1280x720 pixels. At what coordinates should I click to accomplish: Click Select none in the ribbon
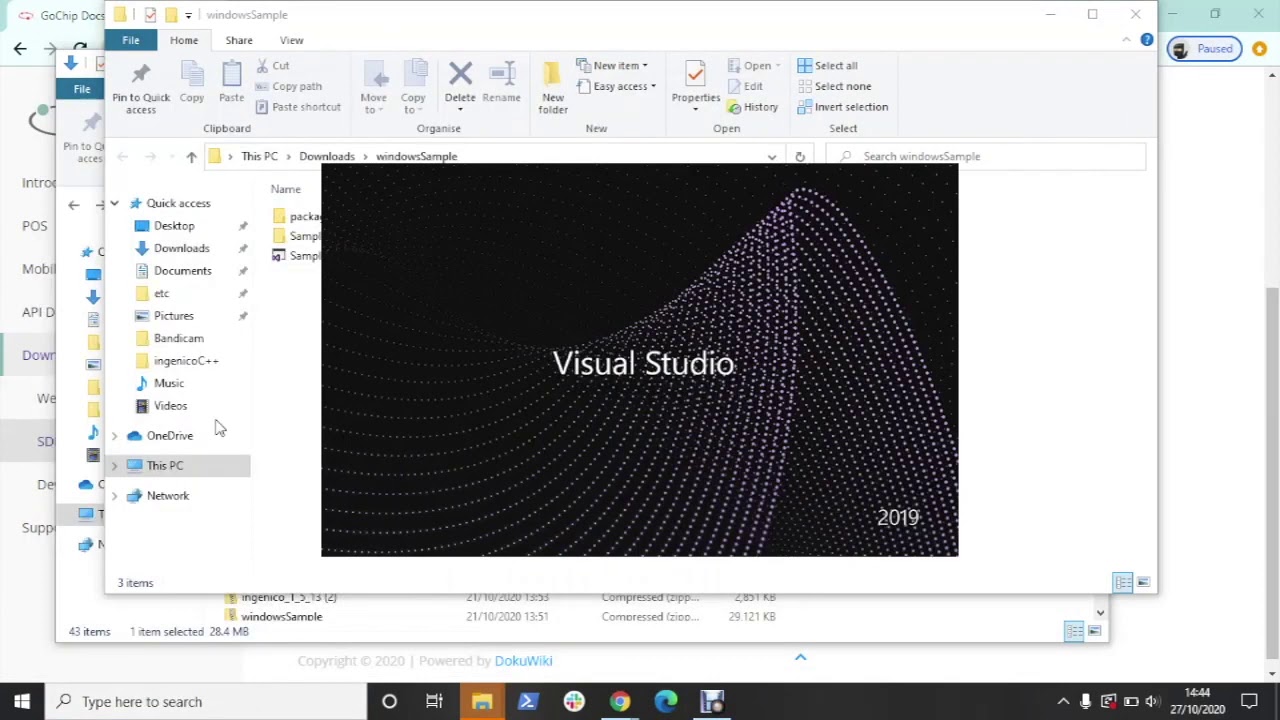(x=834, y=86)
